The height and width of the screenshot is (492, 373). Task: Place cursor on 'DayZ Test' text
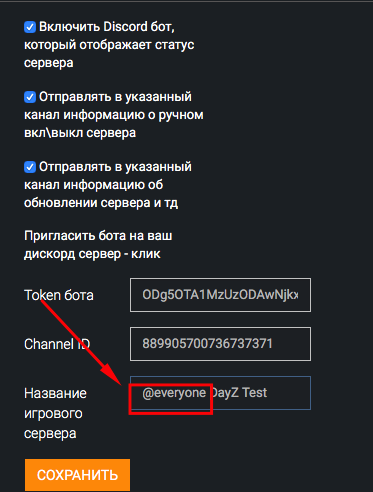(x=239, y=393)
